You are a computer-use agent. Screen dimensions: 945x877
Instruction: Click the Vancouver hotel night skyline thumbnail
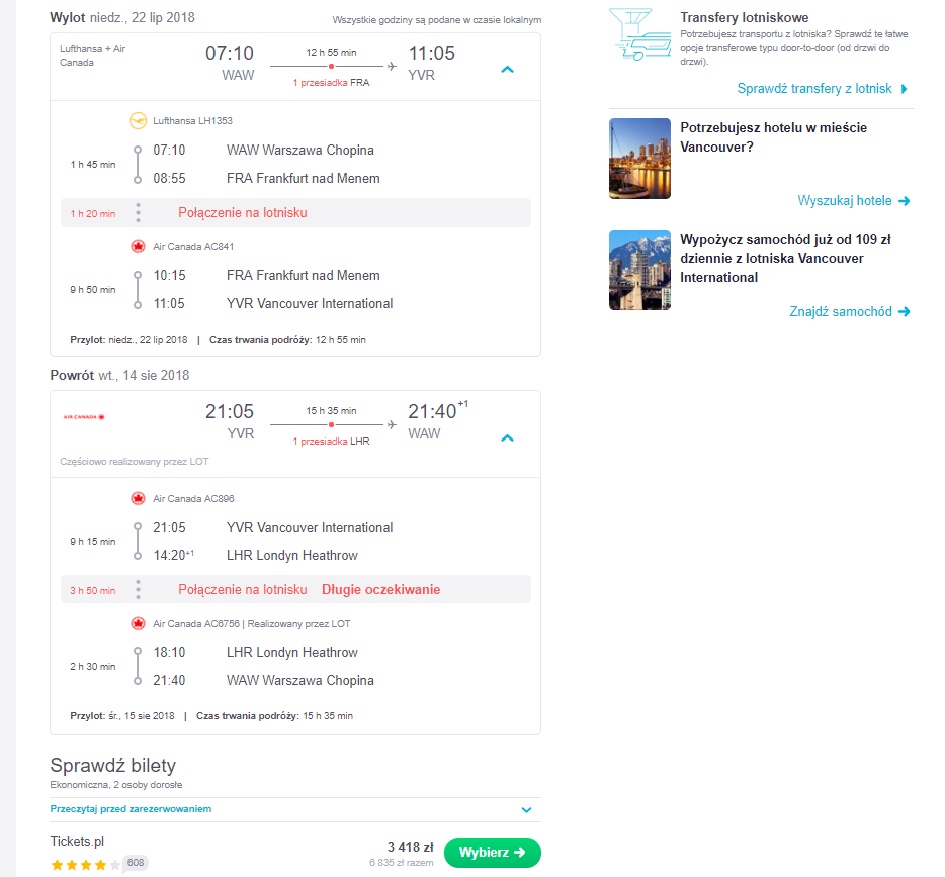coord(639,158)
